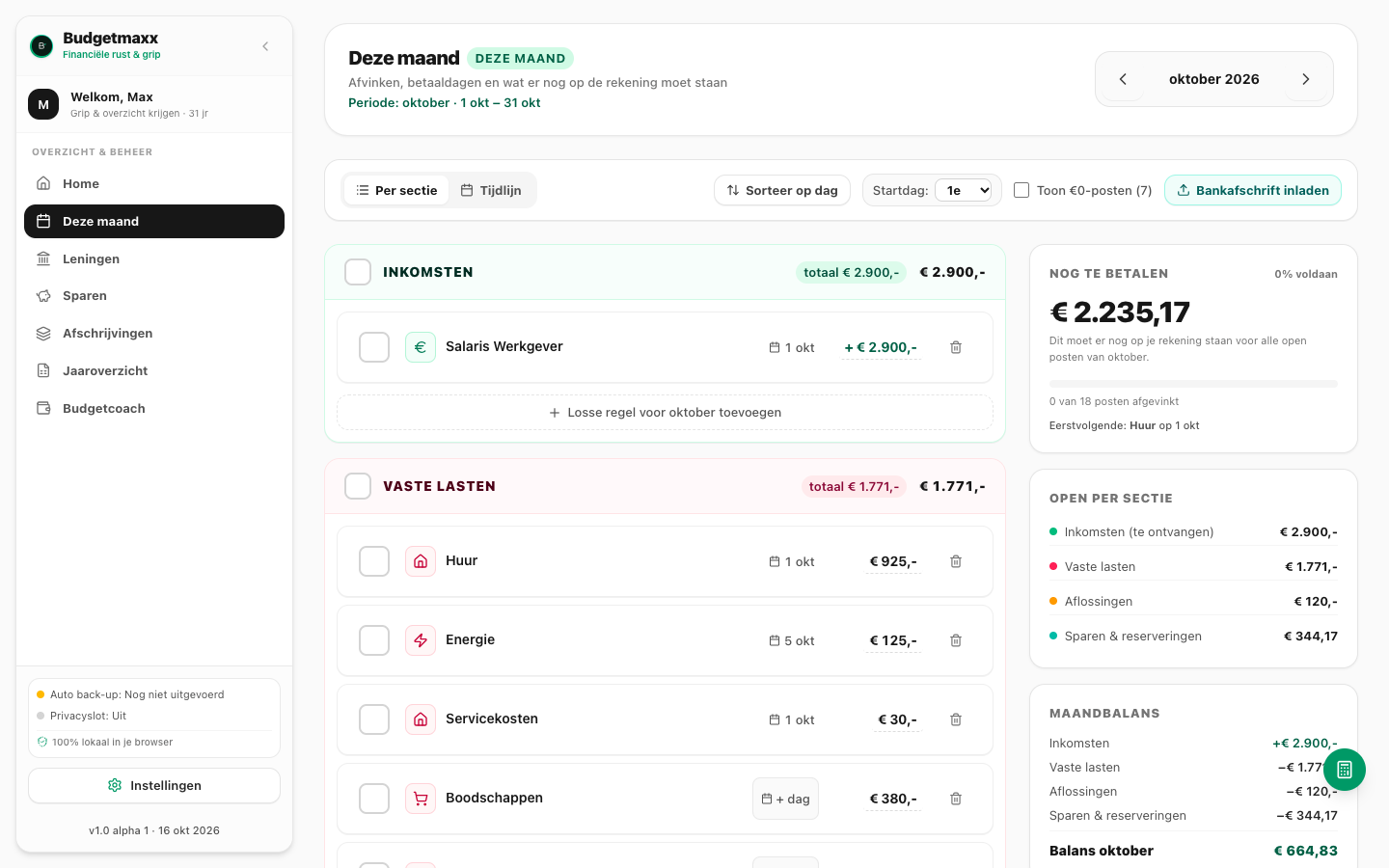Click the shopping cart icon for Boodschappen
The height and width of the screenshot is (868, 1389).
pos(421,799)
